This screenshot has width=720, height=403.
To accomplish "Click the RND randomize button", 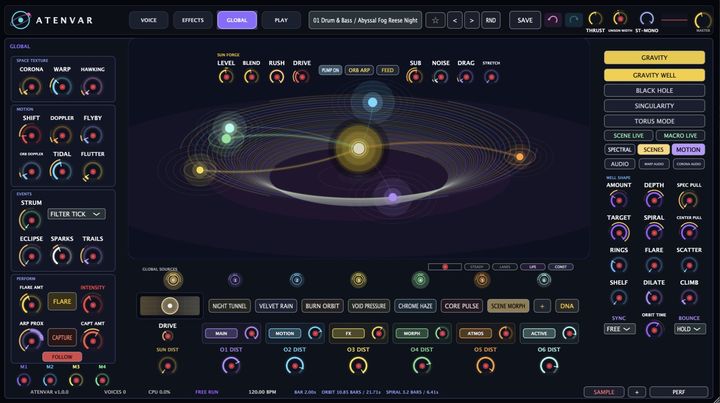I will 491,20.
